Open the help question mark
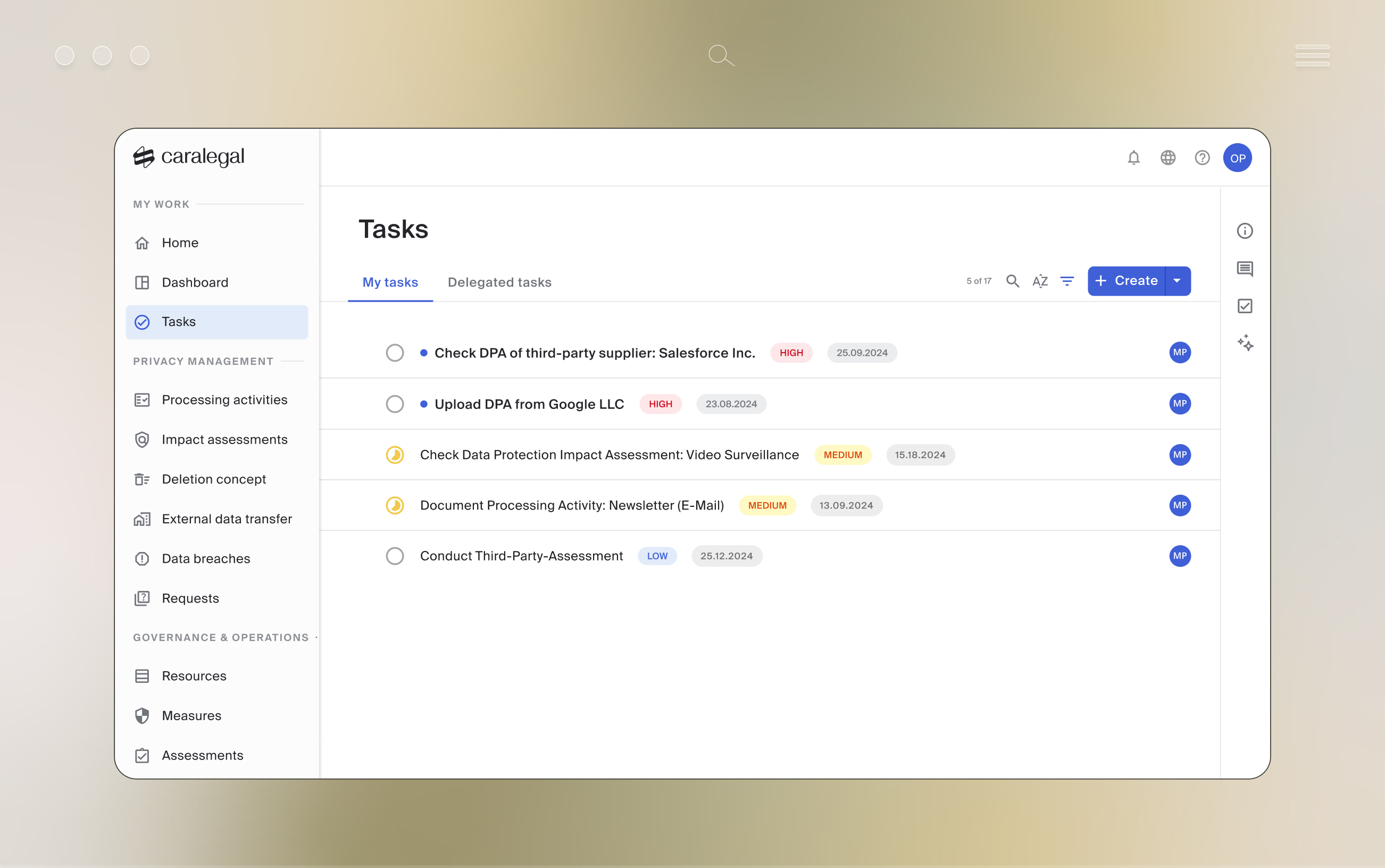Image resolution: width=1385 pixels, height=868 pixels. [1202, 158]
